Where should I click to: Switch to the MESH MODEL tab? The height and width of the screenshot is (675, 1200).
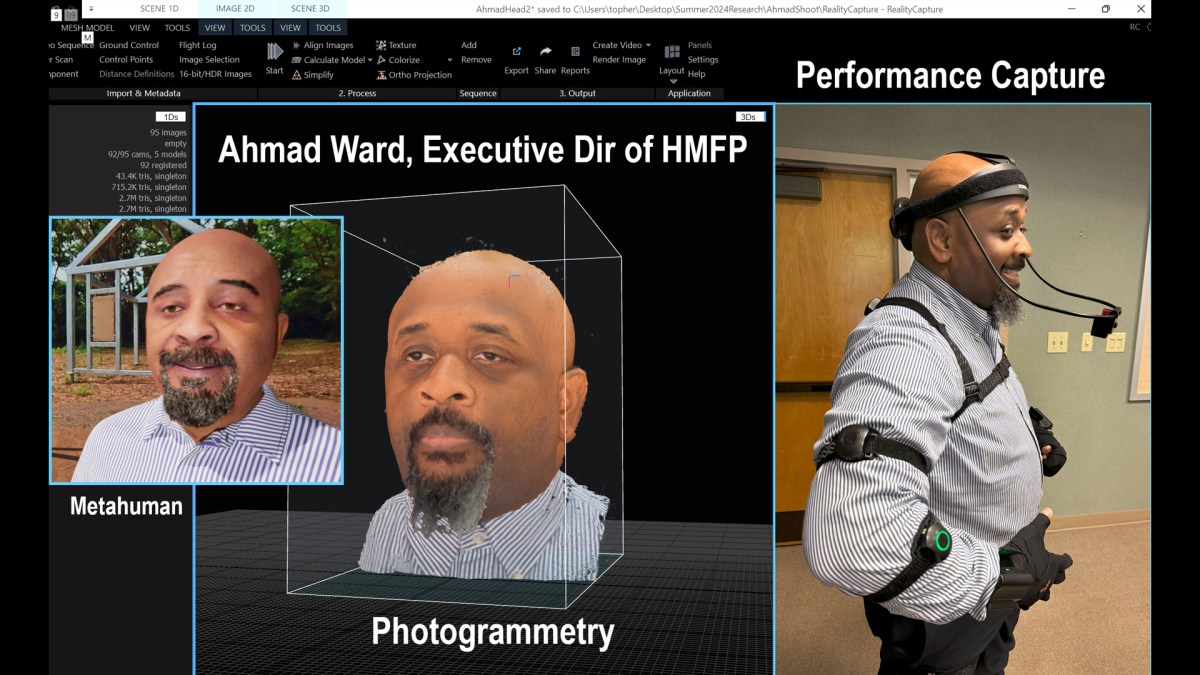tap(87, 28)
